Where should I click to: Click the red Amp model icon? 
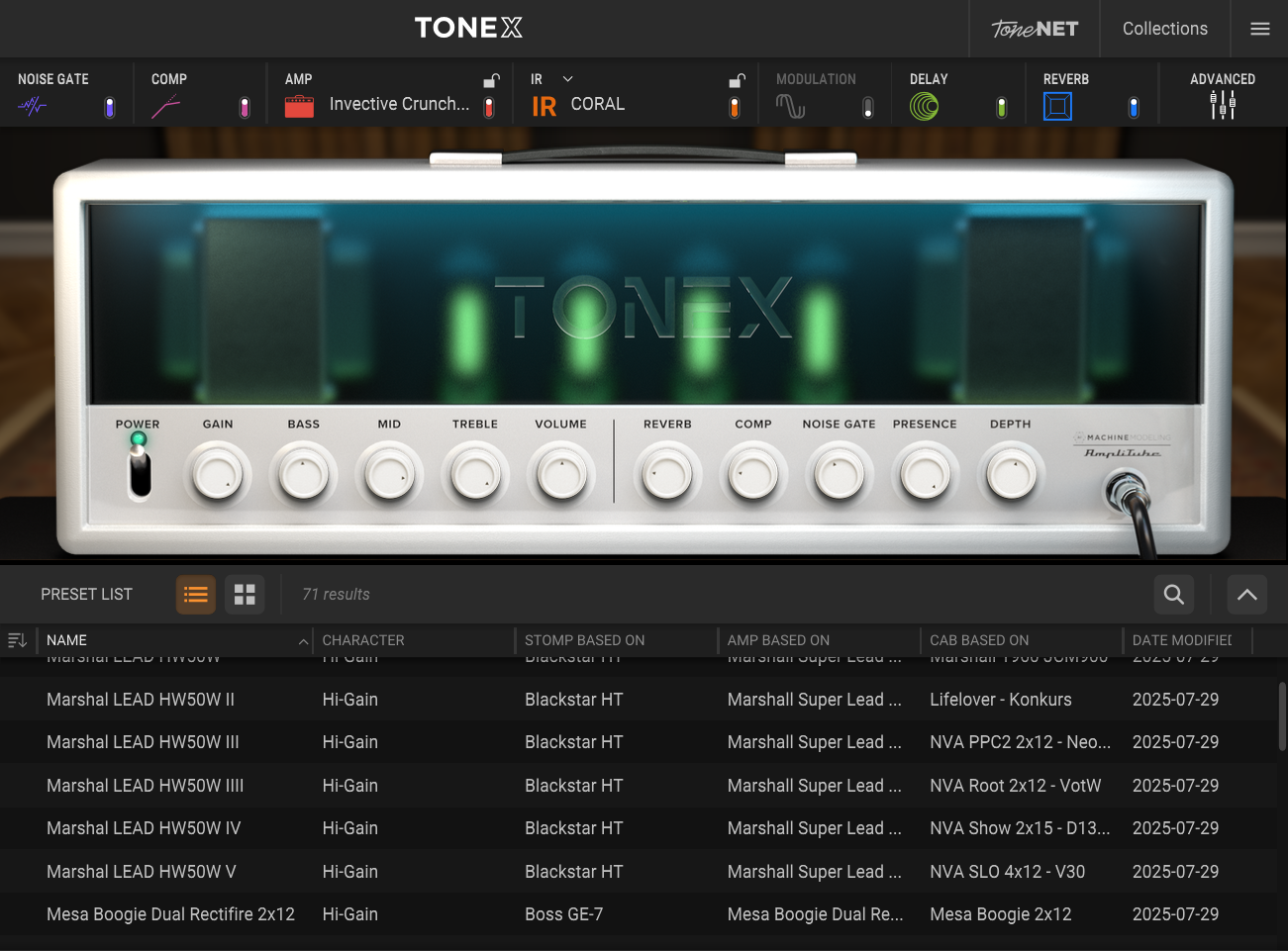[x=299, y=106]
